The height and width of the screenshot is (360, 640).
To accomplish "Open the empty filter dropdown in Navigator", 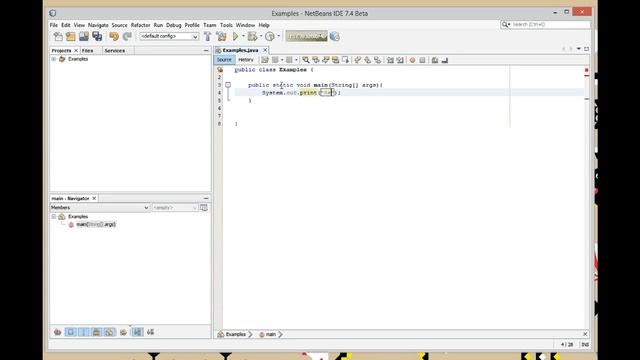I will [175, 208].
